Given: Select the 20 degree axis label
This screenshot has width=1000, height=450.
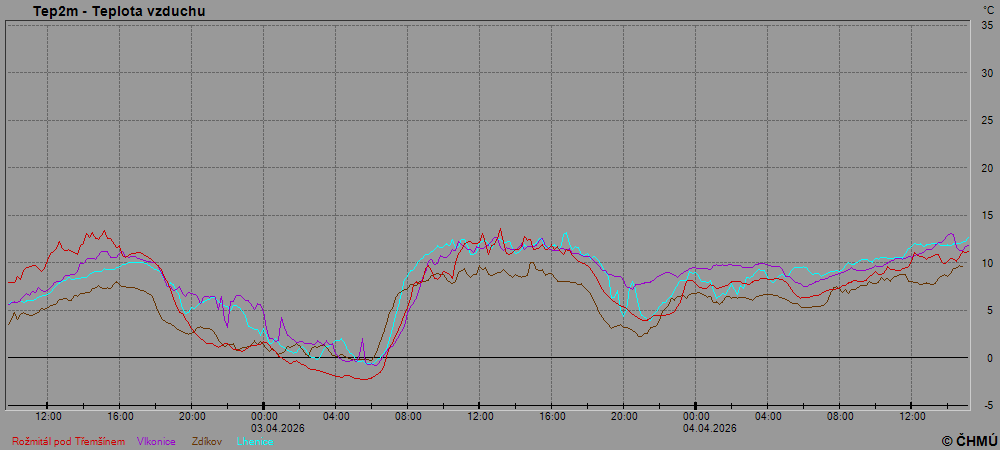Looking at the screenshot, I should pos(986,168).
